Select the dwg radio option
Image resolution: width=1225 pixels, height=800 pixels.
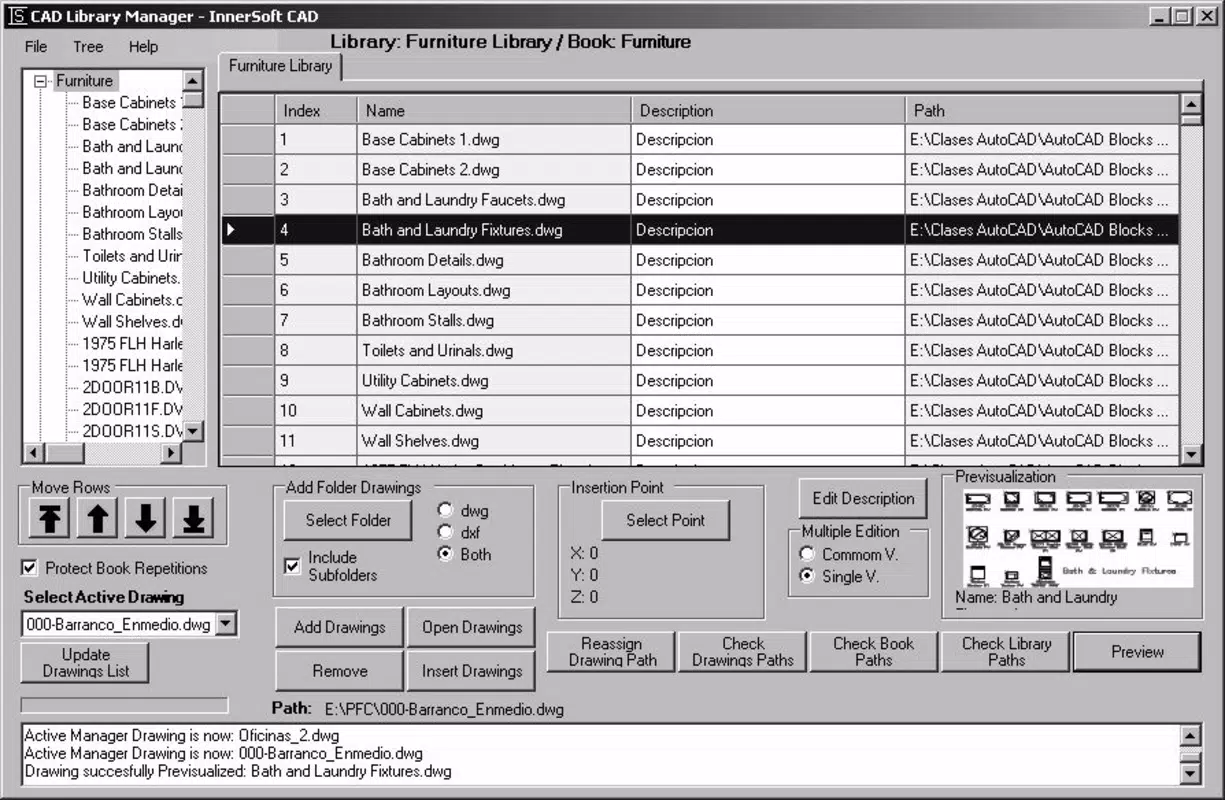click(445, 510)
